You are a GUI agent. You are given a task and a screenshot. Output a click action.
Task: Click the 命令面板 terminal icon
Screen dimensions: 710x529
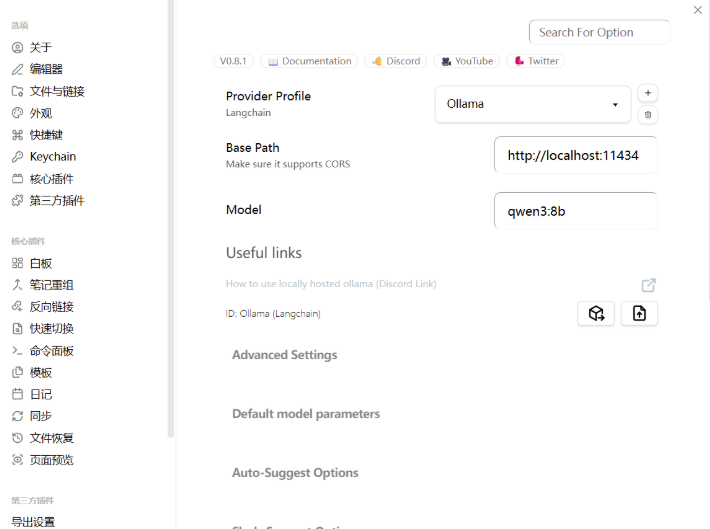[17, 351]
